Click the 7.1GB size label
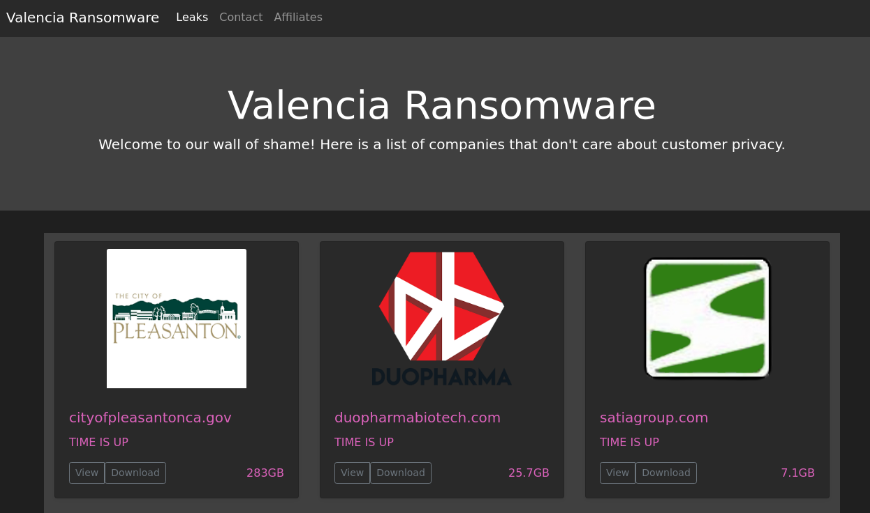The image size is (870, 513). [x=798, y=473]
